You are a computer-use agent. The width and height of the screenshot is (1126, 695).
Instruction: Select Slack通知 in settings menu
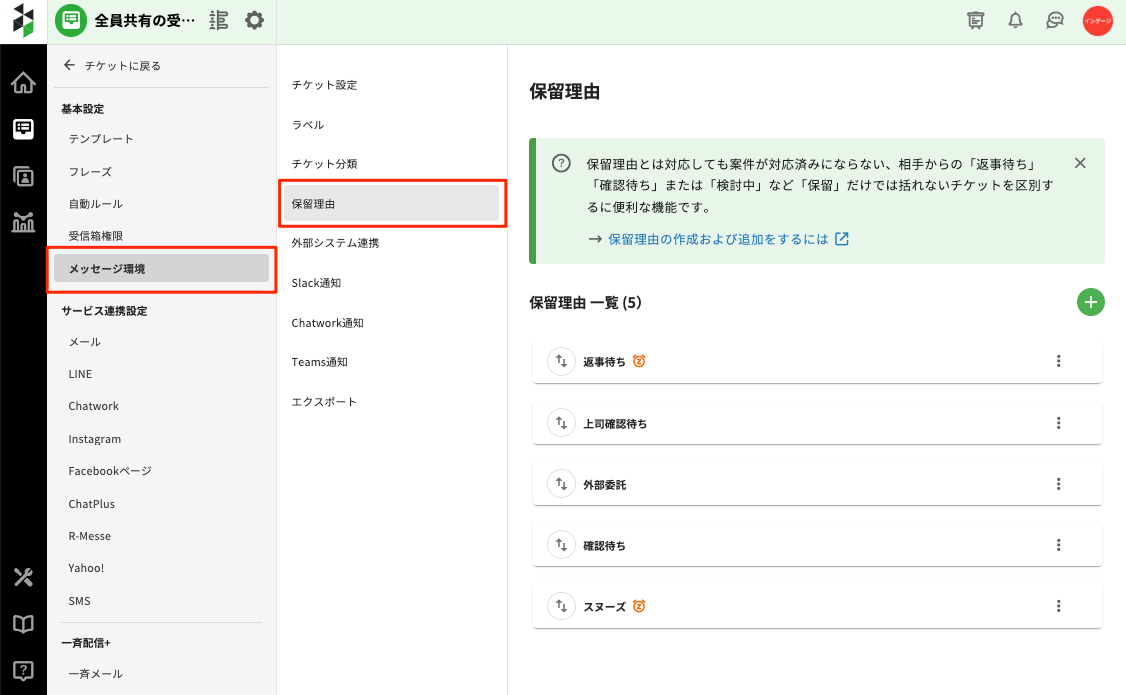click(316, 283)
